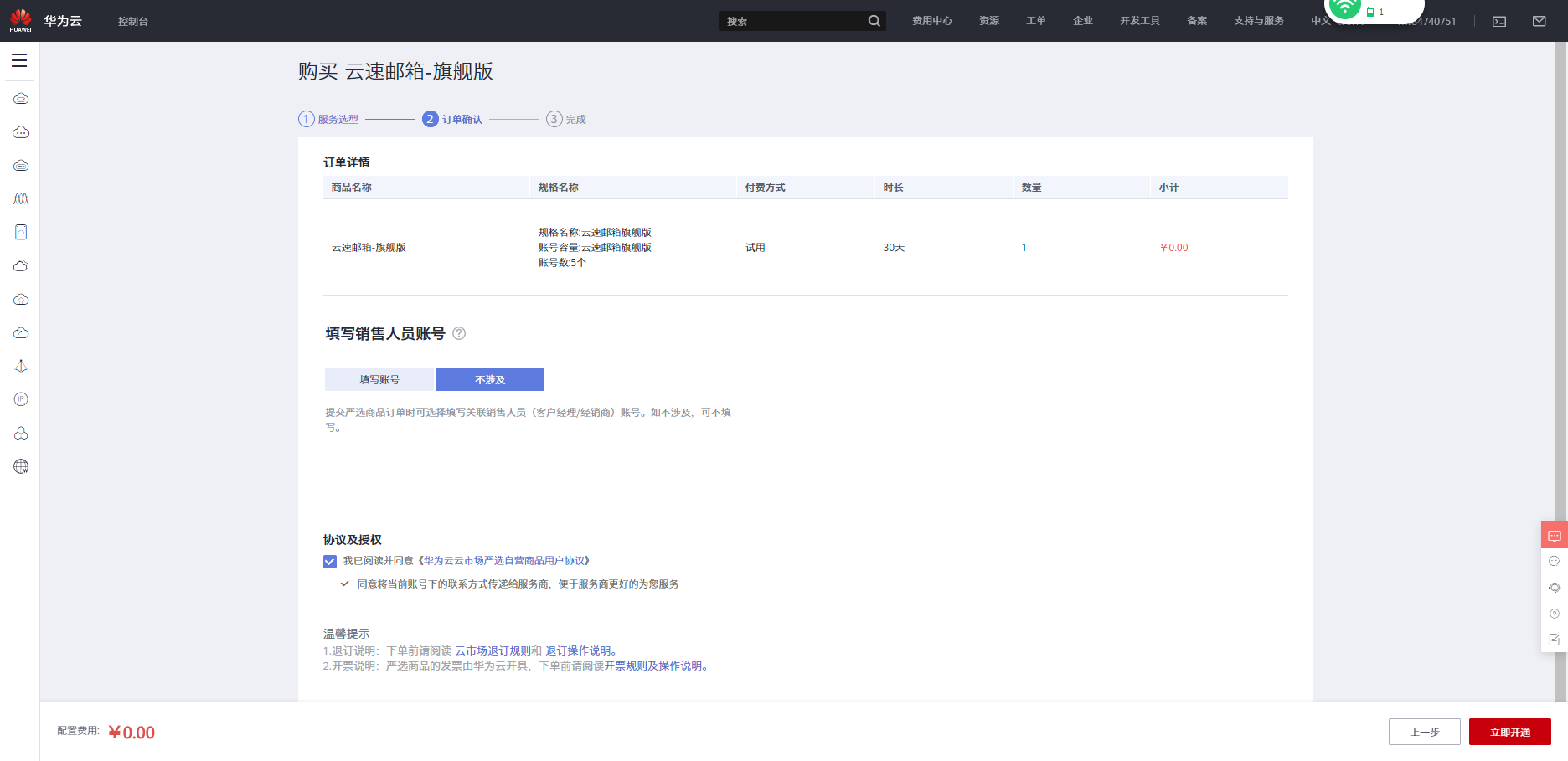This screenshot has width=1568, height=761.
Task: Click the smiley feedback floating icon
Action: pos(1555,561)
